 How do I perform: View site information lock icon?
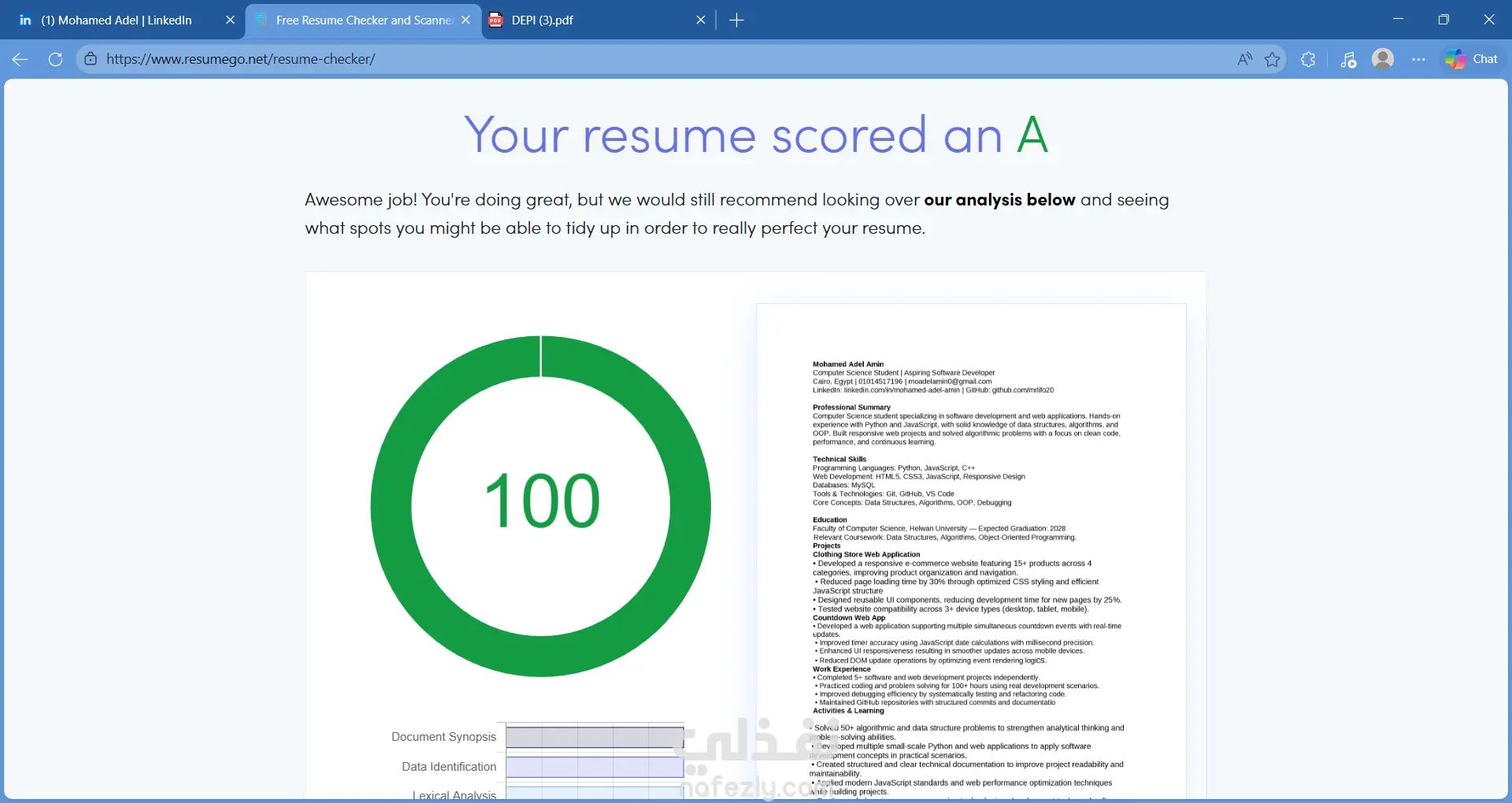[91, 59]
